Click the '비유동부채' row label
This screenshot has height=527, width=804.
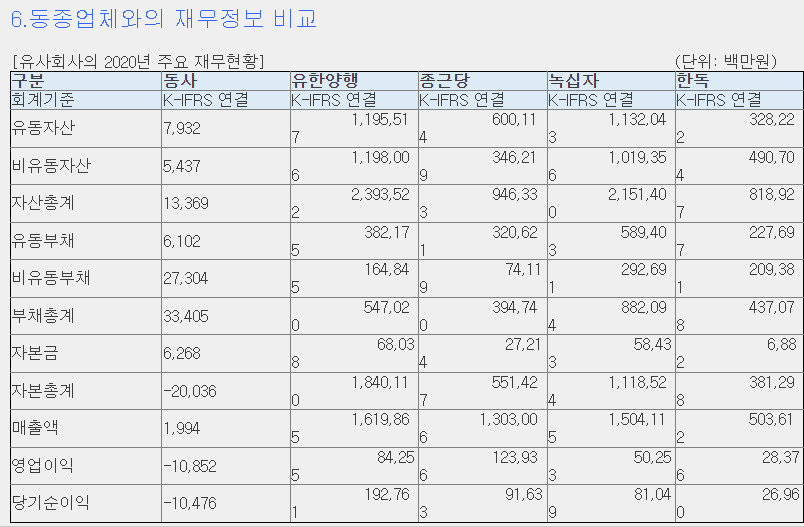51,278
